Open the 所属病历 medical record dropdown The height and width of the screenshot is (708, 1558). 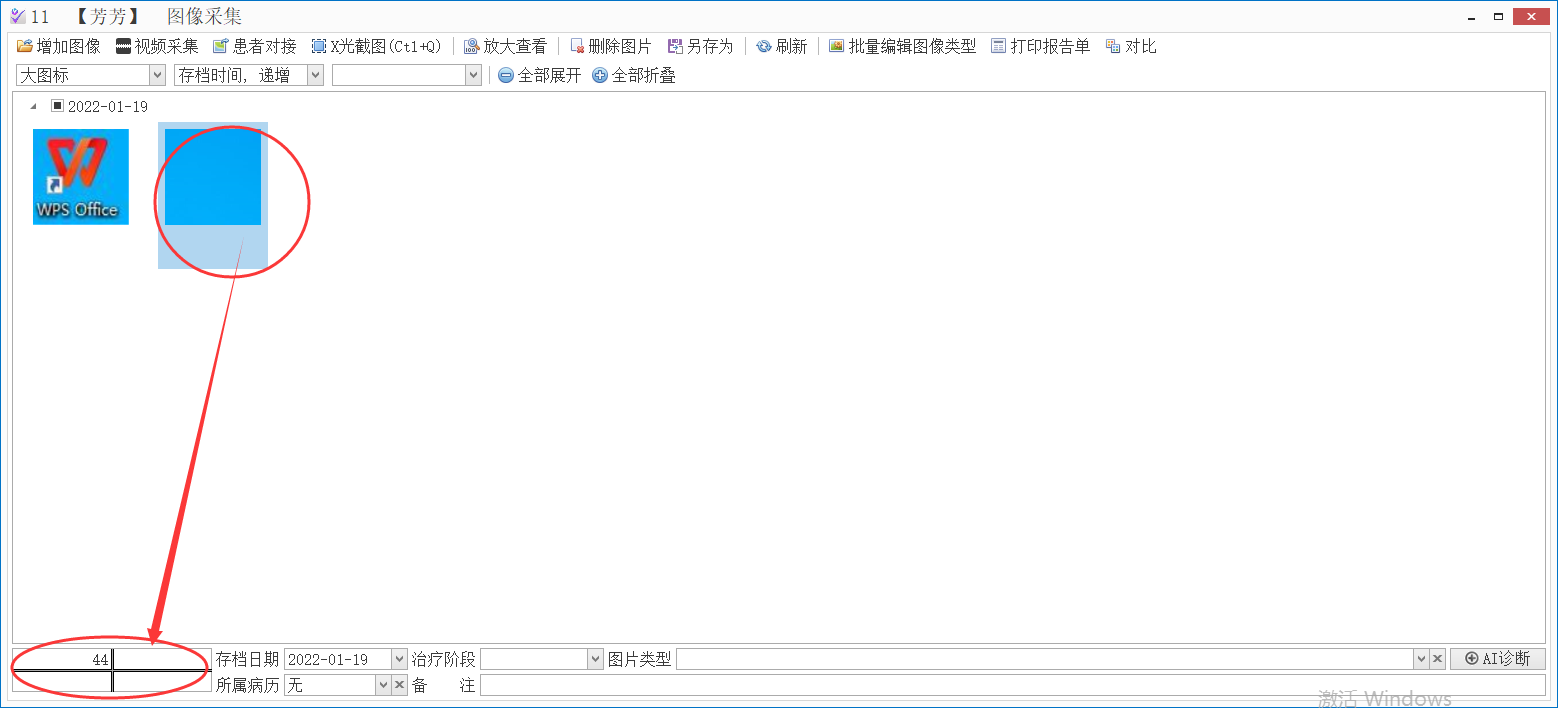point(382,685)
